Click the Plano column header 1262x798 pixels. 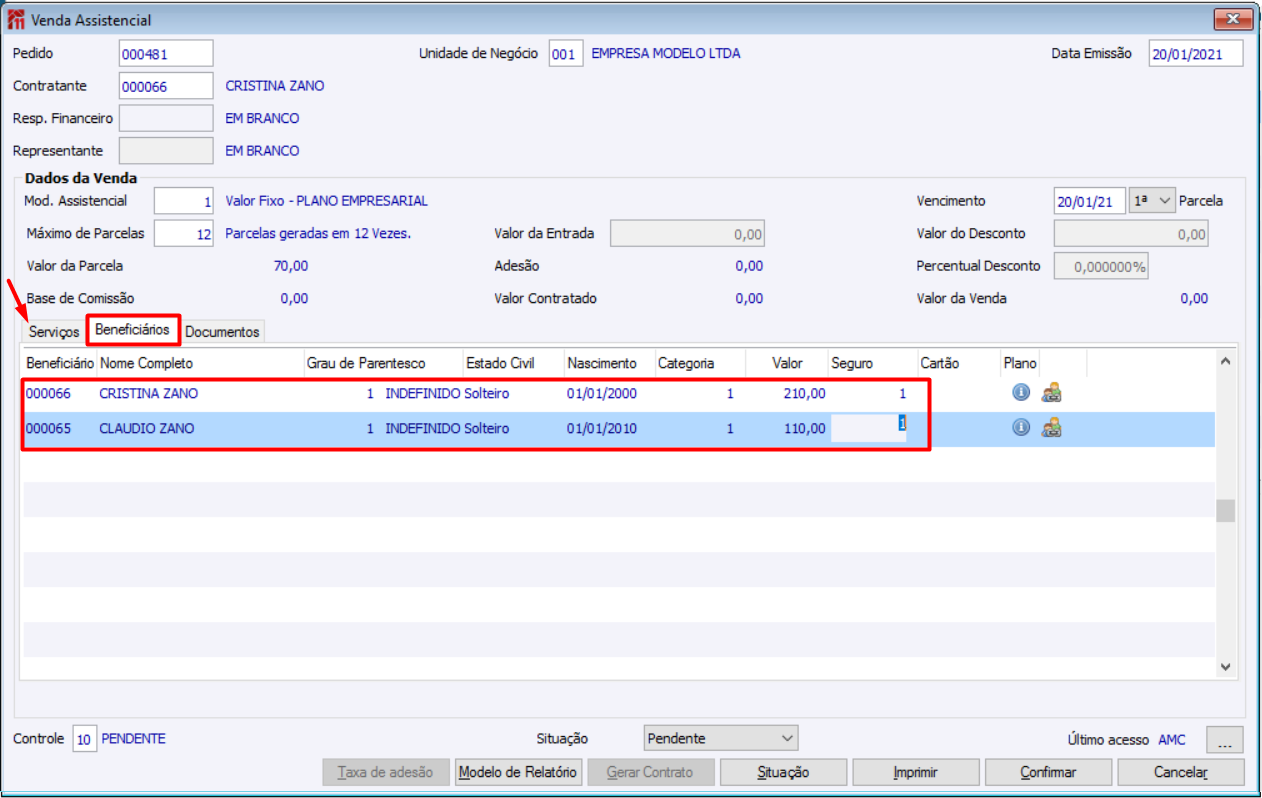(x=1020, y=363)
